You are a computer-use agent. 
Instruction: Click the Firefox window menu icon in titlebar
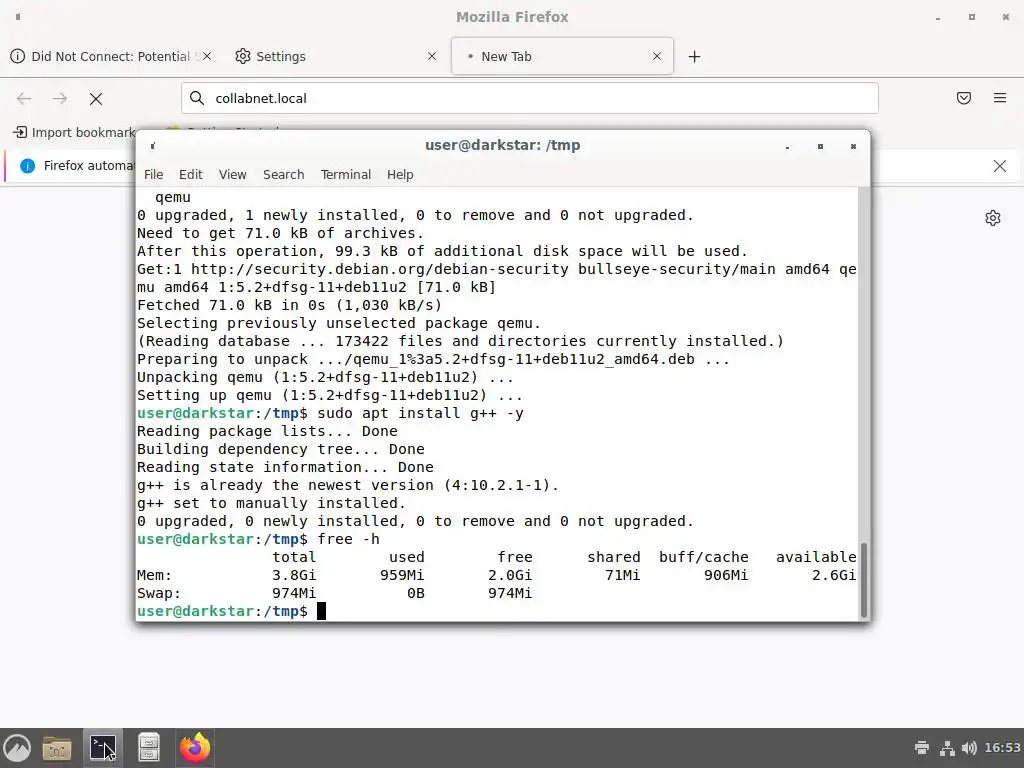click(18, 17)
